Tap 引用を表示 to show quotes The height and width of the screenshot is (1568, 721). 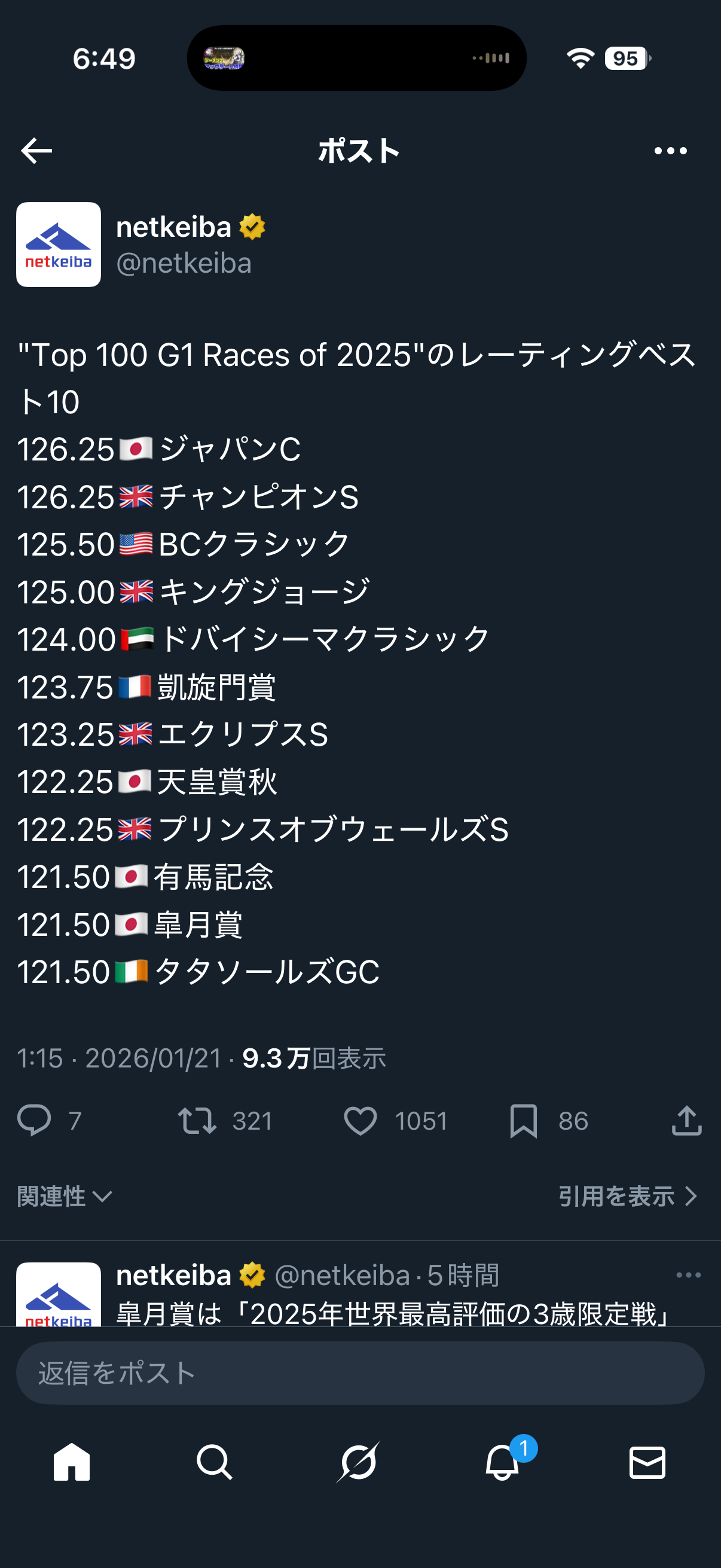pos(627,1196)
